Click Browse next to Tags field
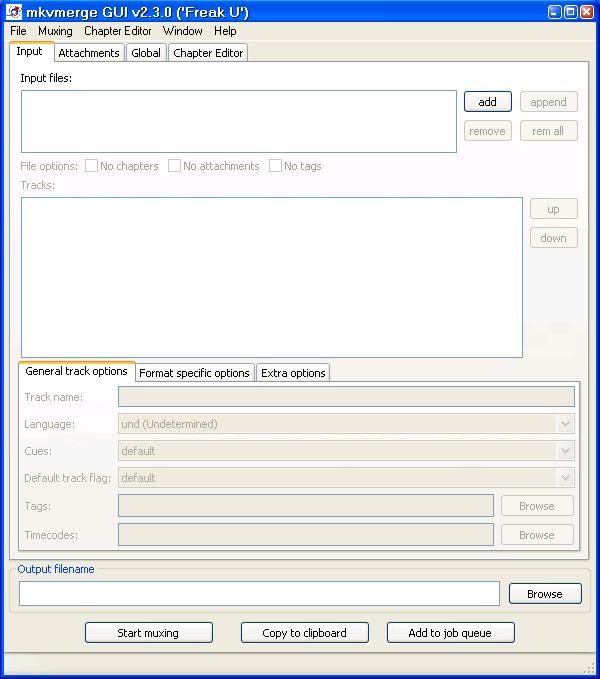Viewport: 600px width, 679px height. click(537, 506)
